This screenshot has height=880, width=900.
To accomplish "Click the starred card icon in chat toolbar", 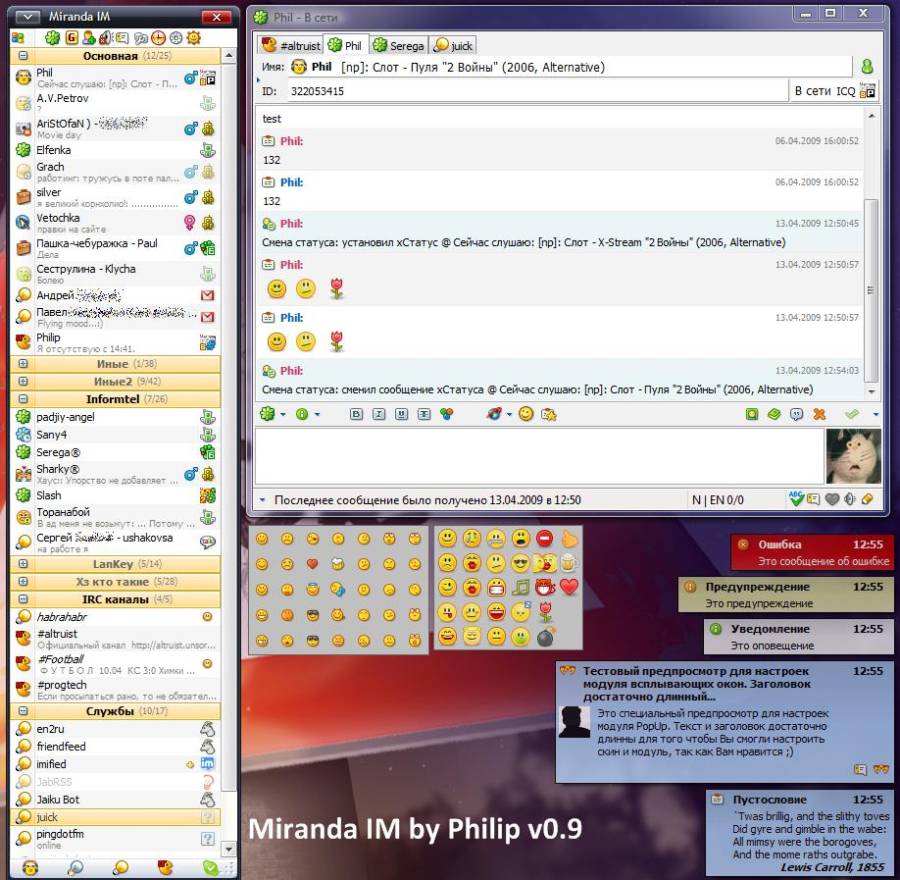I will 549,414.
